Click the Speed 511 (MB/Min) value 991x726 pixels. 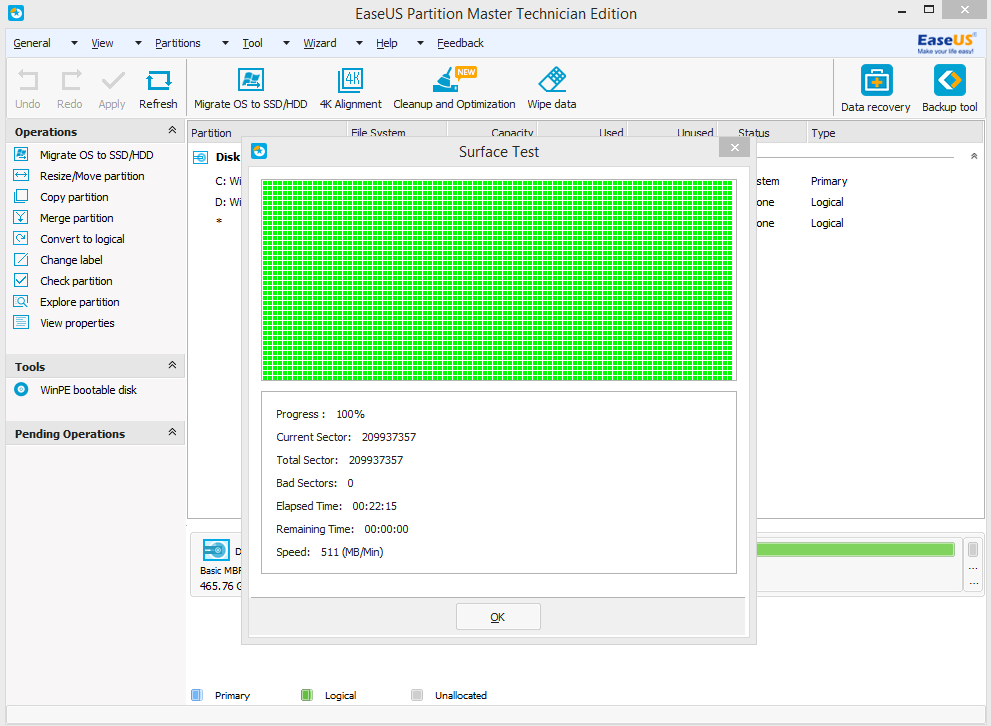click(352, 552)
